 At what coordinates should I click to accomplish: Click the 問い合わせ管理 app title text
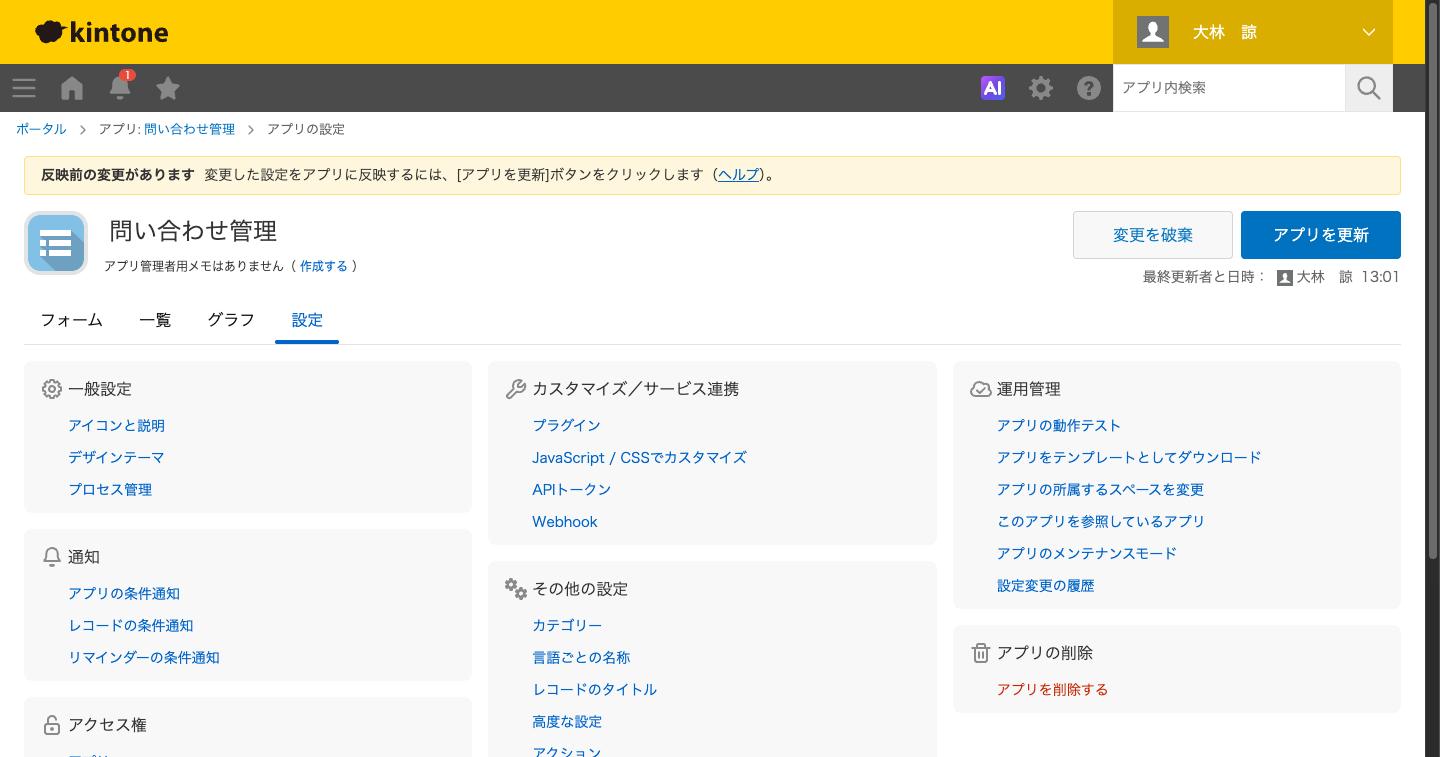(193, 231)
